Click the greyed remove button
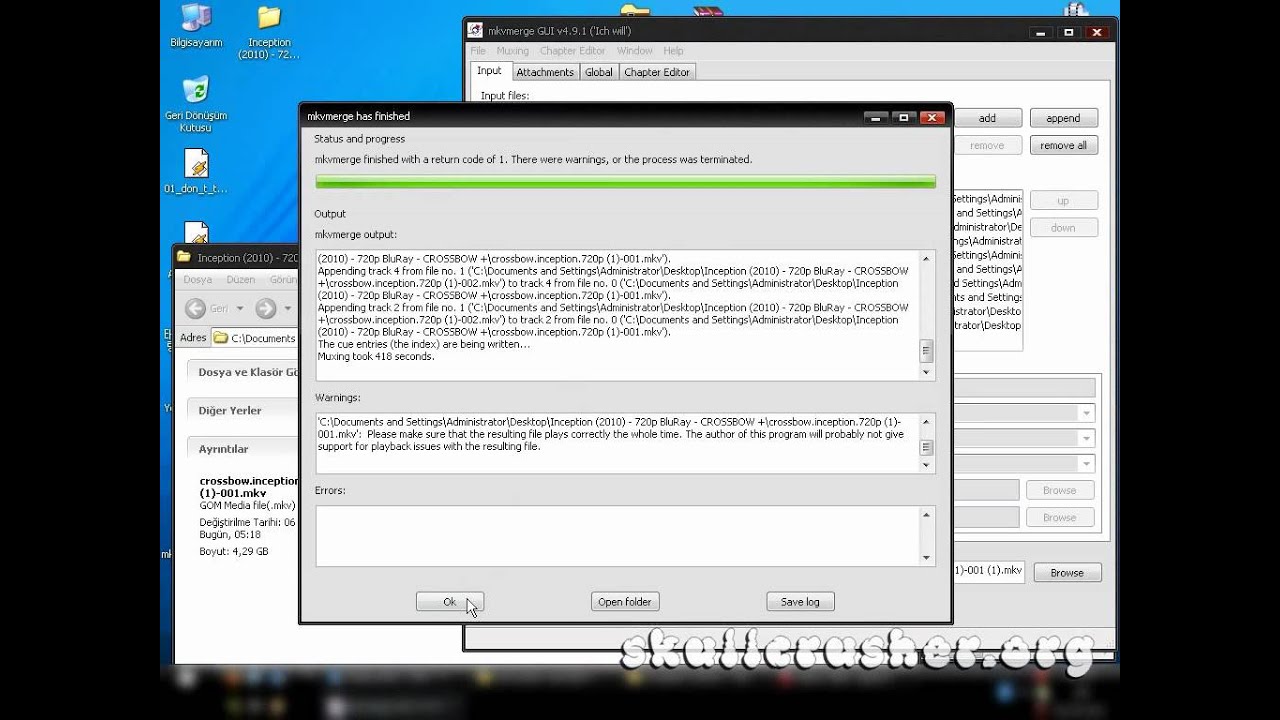This screenshot has width=1280, height=720. click(987, 146)
